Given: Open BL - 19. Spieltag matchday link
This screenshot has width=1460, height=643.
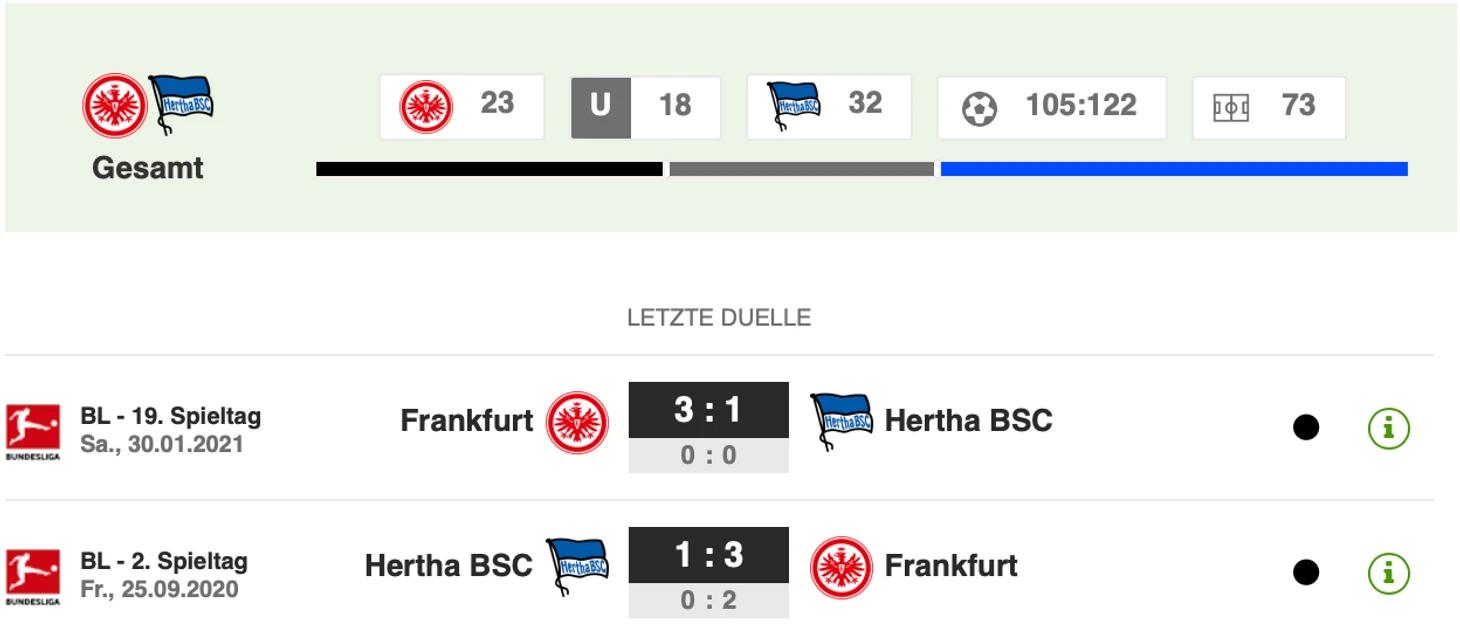Looking at the screenshot, I should point(171,416).
